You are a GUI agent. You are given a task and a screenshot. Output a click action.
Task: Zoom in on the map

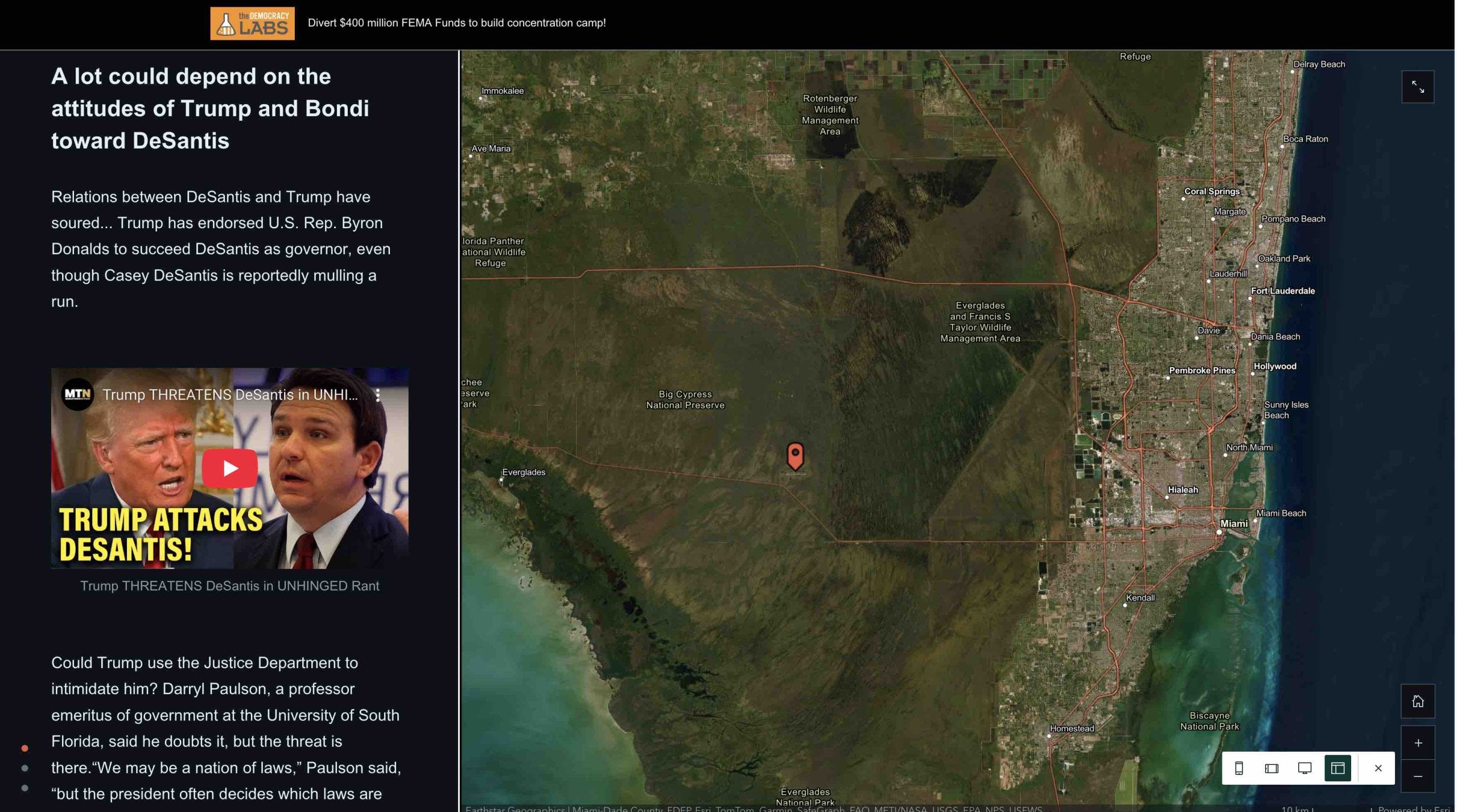1418,743
